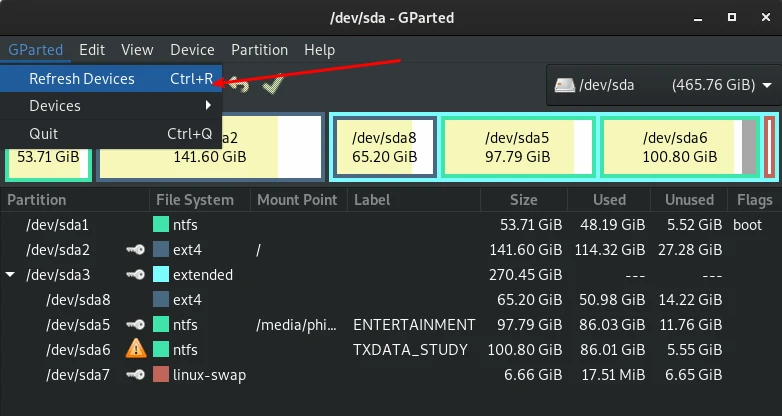This screenshot has width=782, height=416.
Task: Select the /dev/sda2 partition row
Action: click(391, 250)
